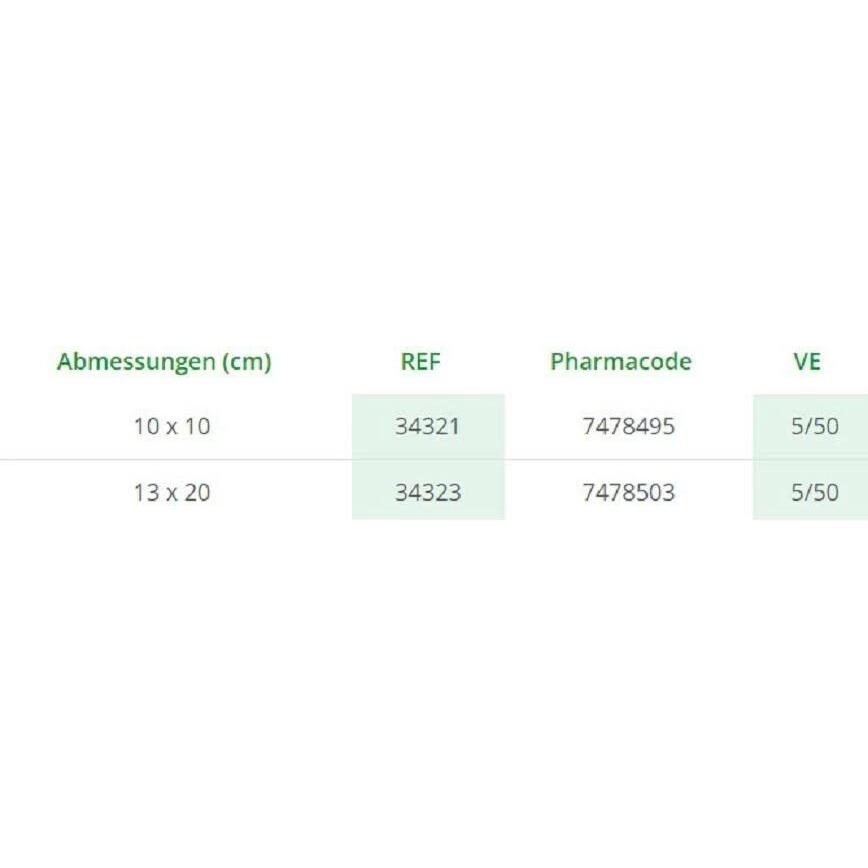Click the word "Abmessungen" in the header
This screenshot has width=868, height=868.
[136, 362]
